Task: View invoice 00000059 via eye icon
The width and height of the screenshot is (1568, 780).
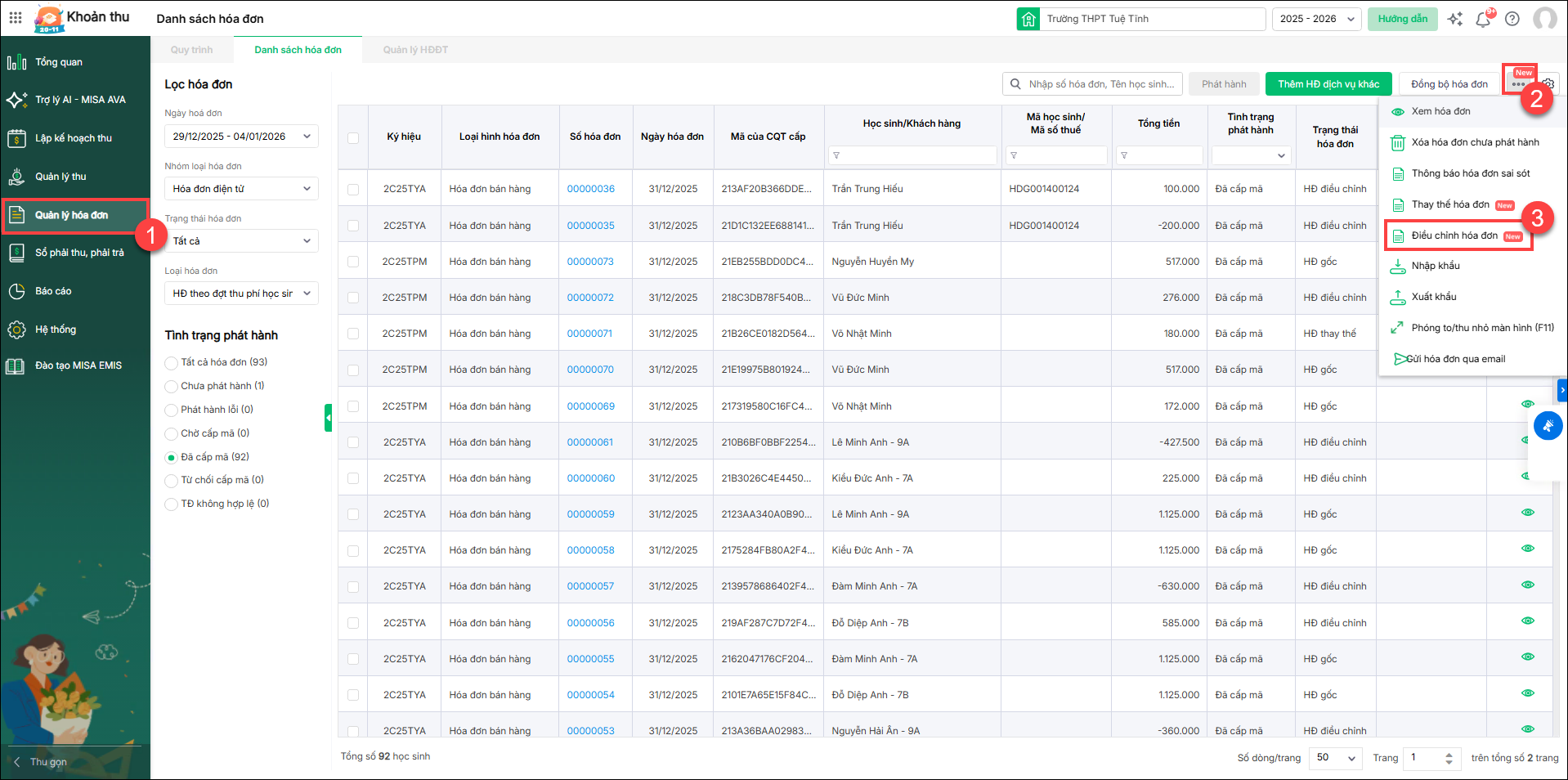Action: (1527, 513)
